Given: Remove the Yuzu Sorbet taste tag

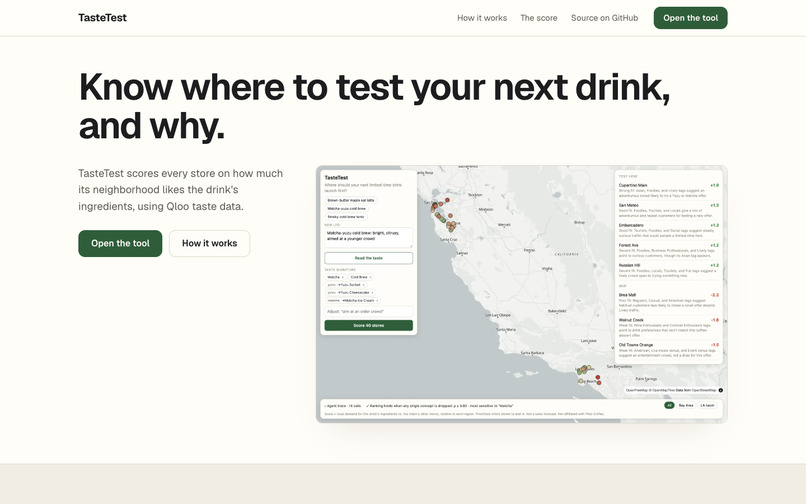Looking at the screenshot, I should pyautogui.click(x=363, y=285).
